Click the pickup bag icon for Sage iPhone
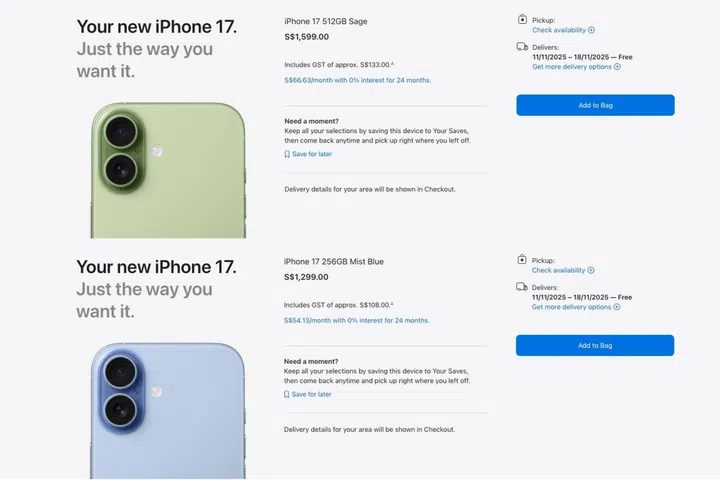This screenshot has height=480, width=720. tap(522, 19)
